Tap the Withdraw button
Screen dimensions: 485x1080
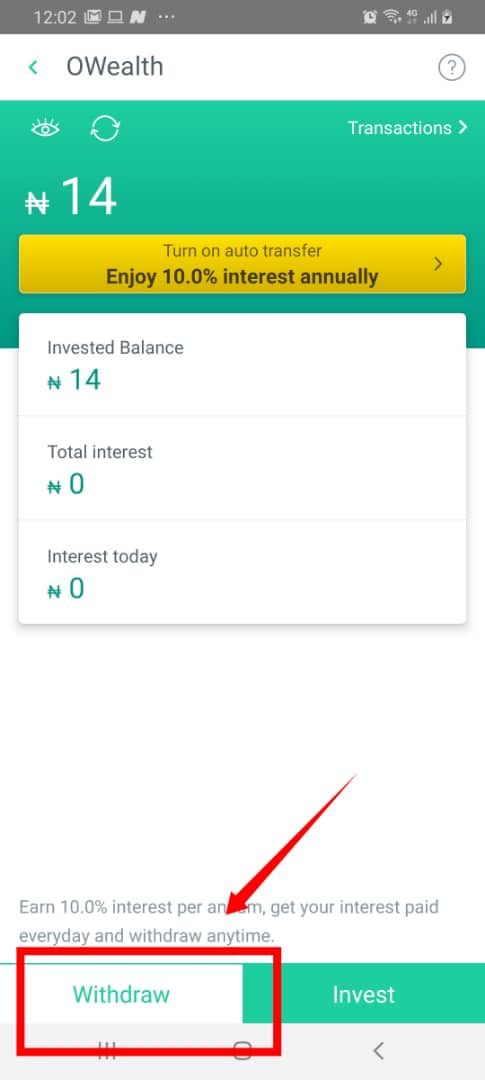coord(121,994)
